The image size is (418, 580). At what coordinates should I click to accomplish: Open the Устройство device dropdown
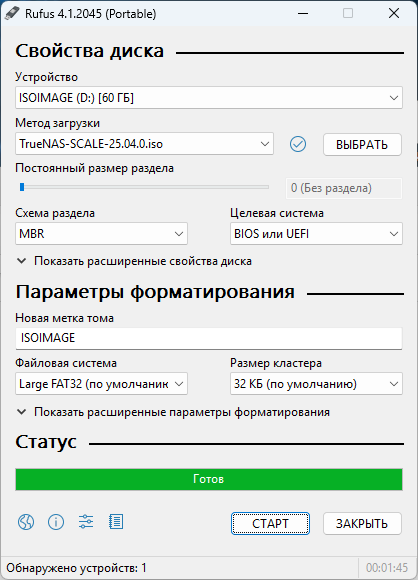pos(209,98)
